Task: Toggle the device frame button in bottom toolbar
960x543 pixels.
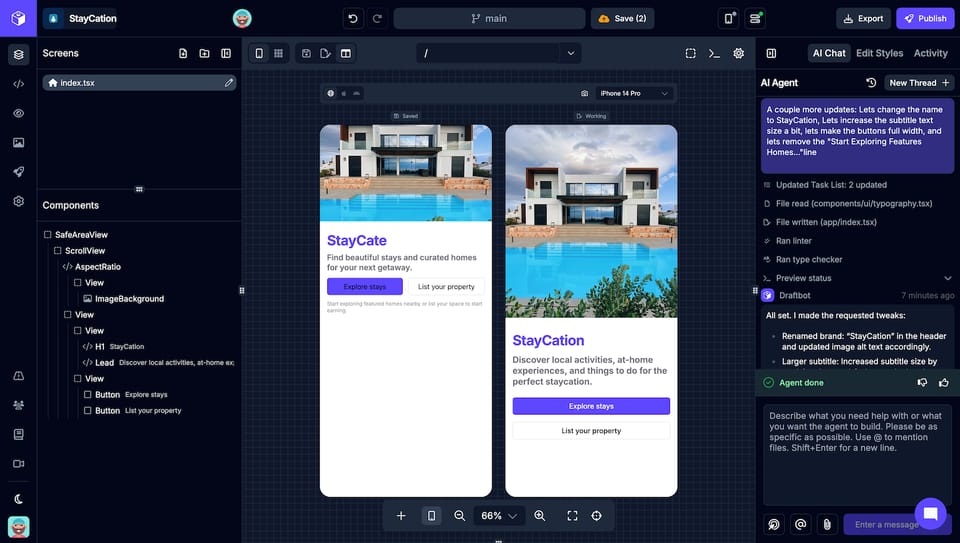Action: click(x=431, y=516)
